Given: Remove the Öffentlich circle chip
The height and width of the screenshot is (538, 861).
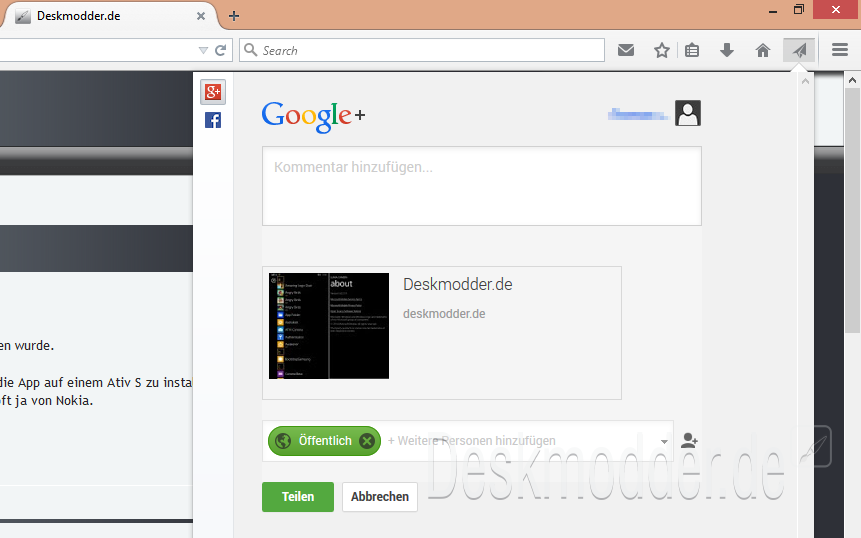Looking at the screenshot, I should click(367, 441).
